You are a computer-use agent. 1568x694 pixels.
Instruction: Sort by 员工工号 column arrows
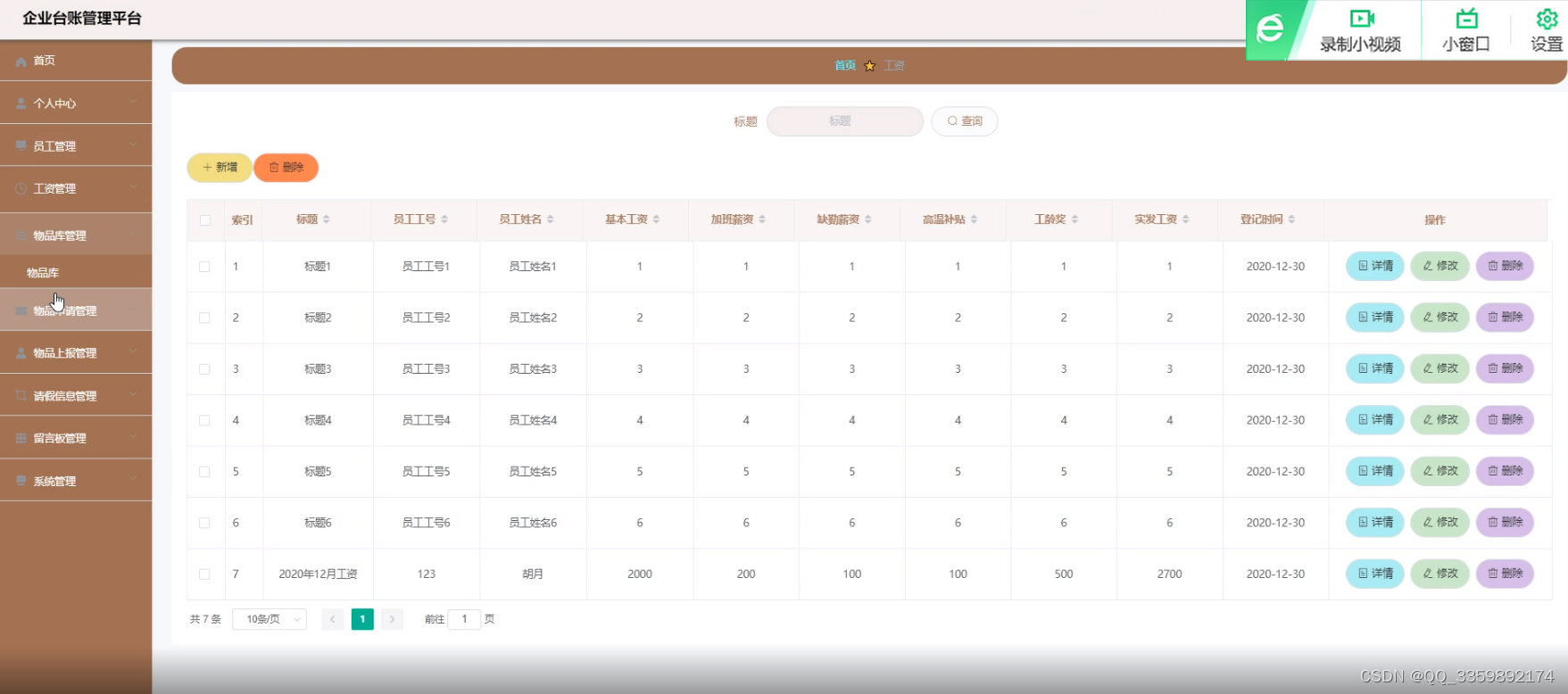tap(444, 219)
